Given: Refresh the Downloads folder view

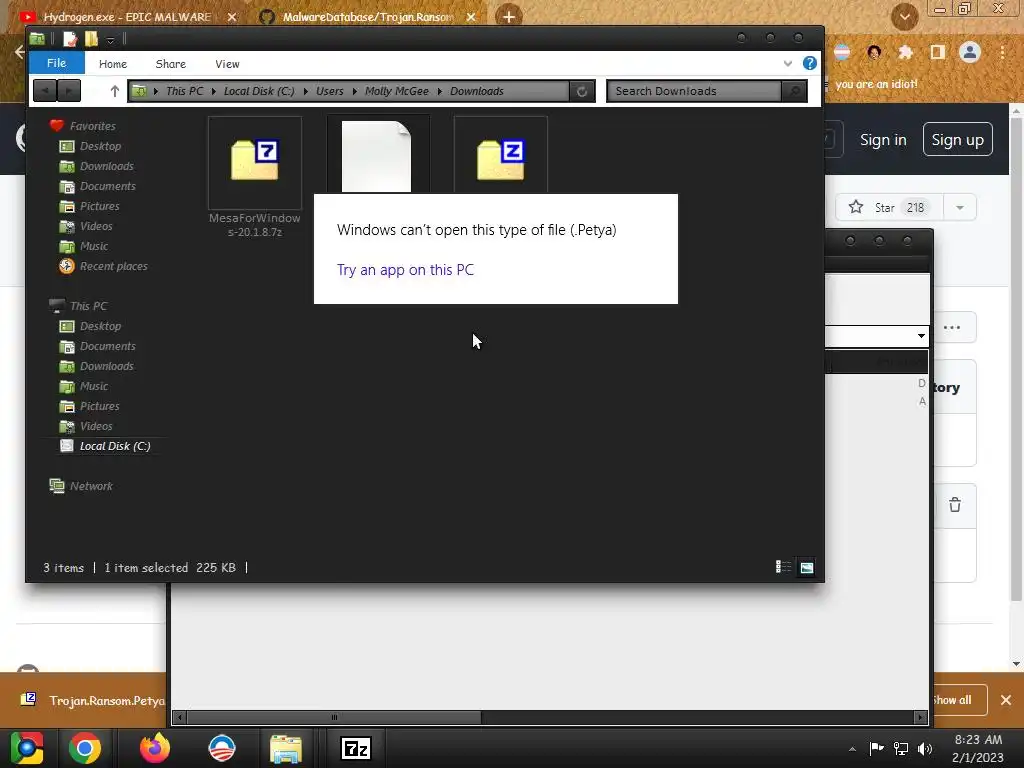Looking at the screenshot, I should tap(581, 91).
